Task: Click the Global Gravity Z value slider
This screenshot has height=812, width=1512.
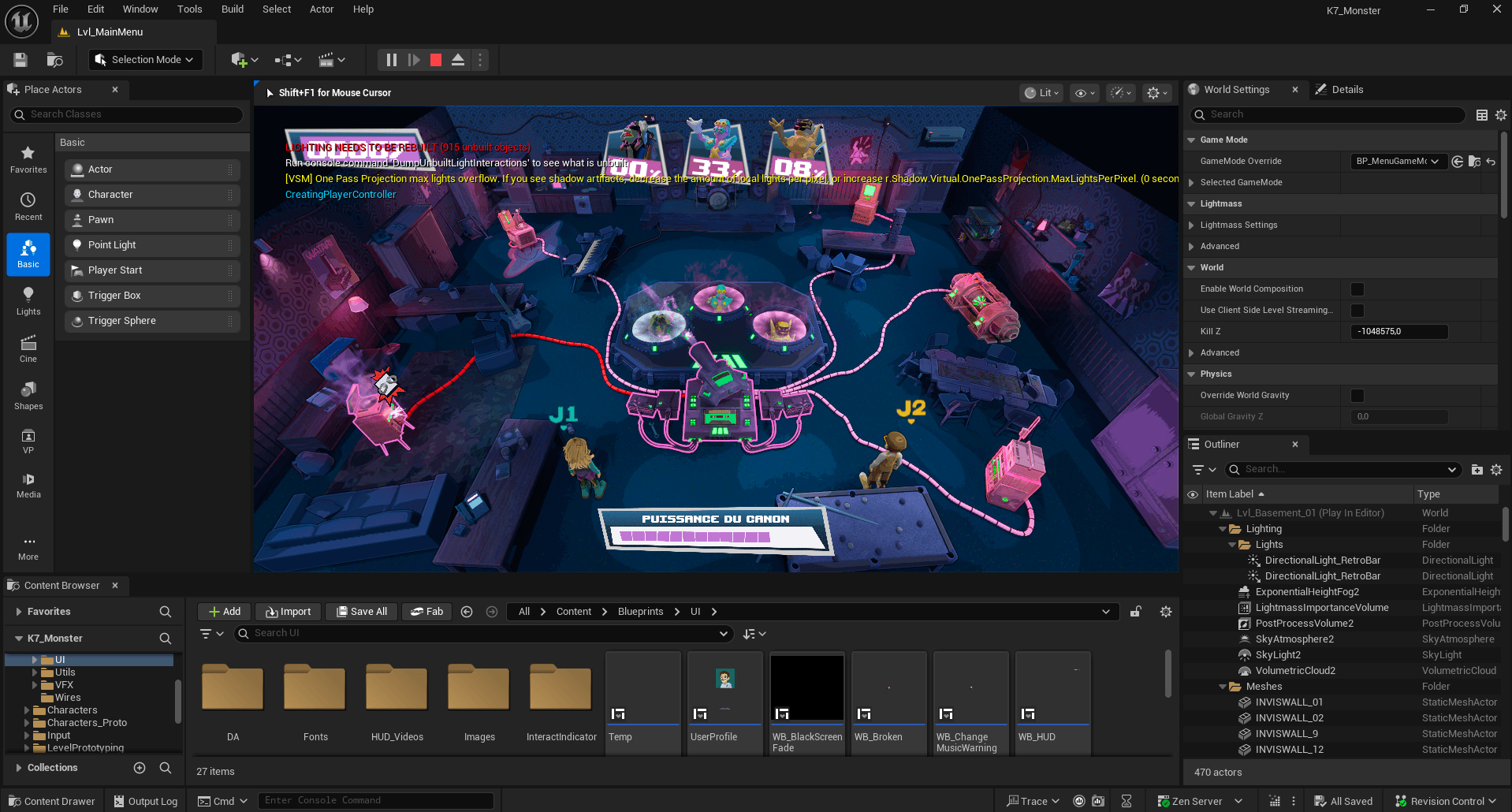Action: pos(1398,416)
